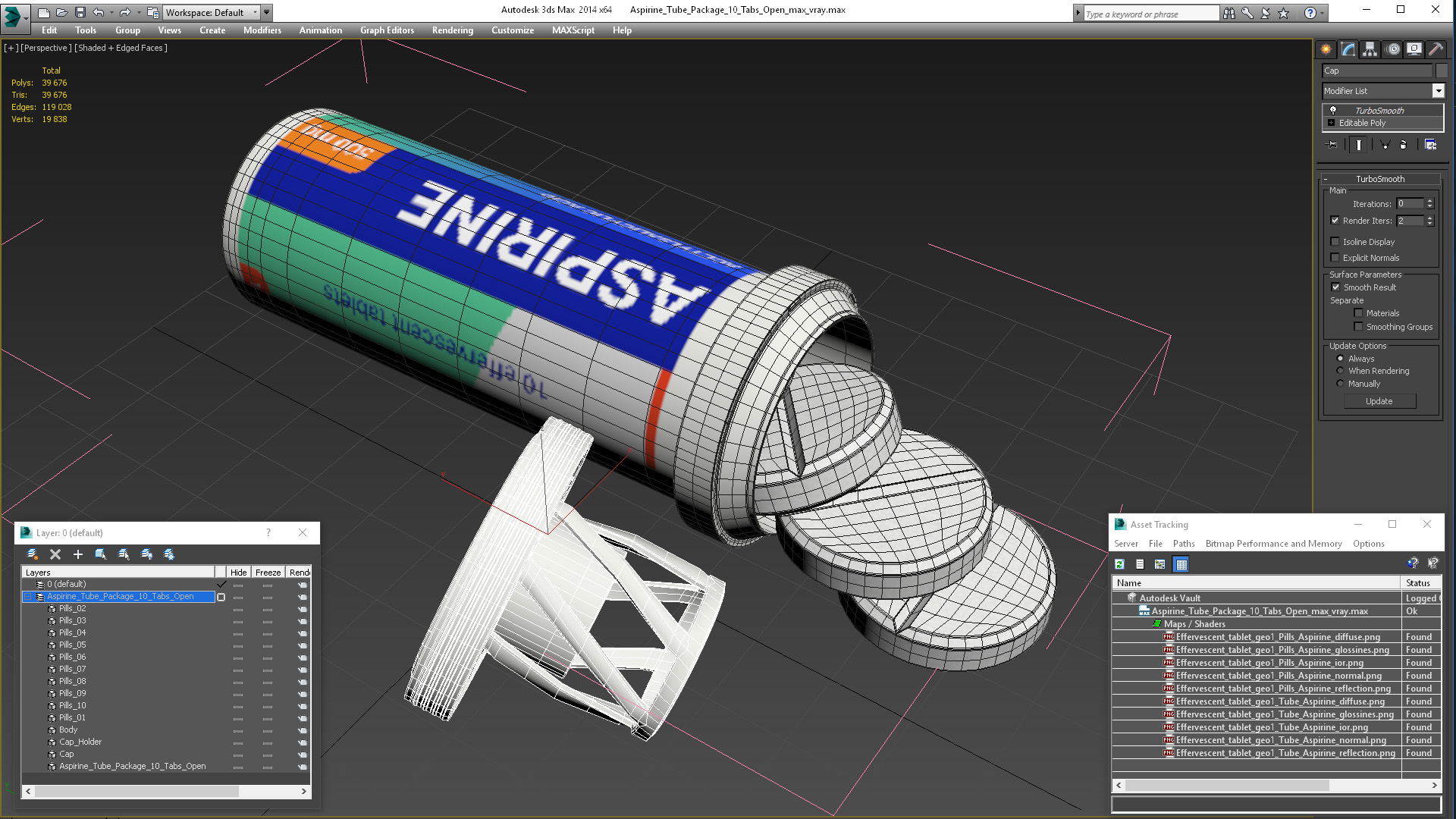Select the Always update option
Viewport: 1456px width, 819px height.
coord(1340,359)
